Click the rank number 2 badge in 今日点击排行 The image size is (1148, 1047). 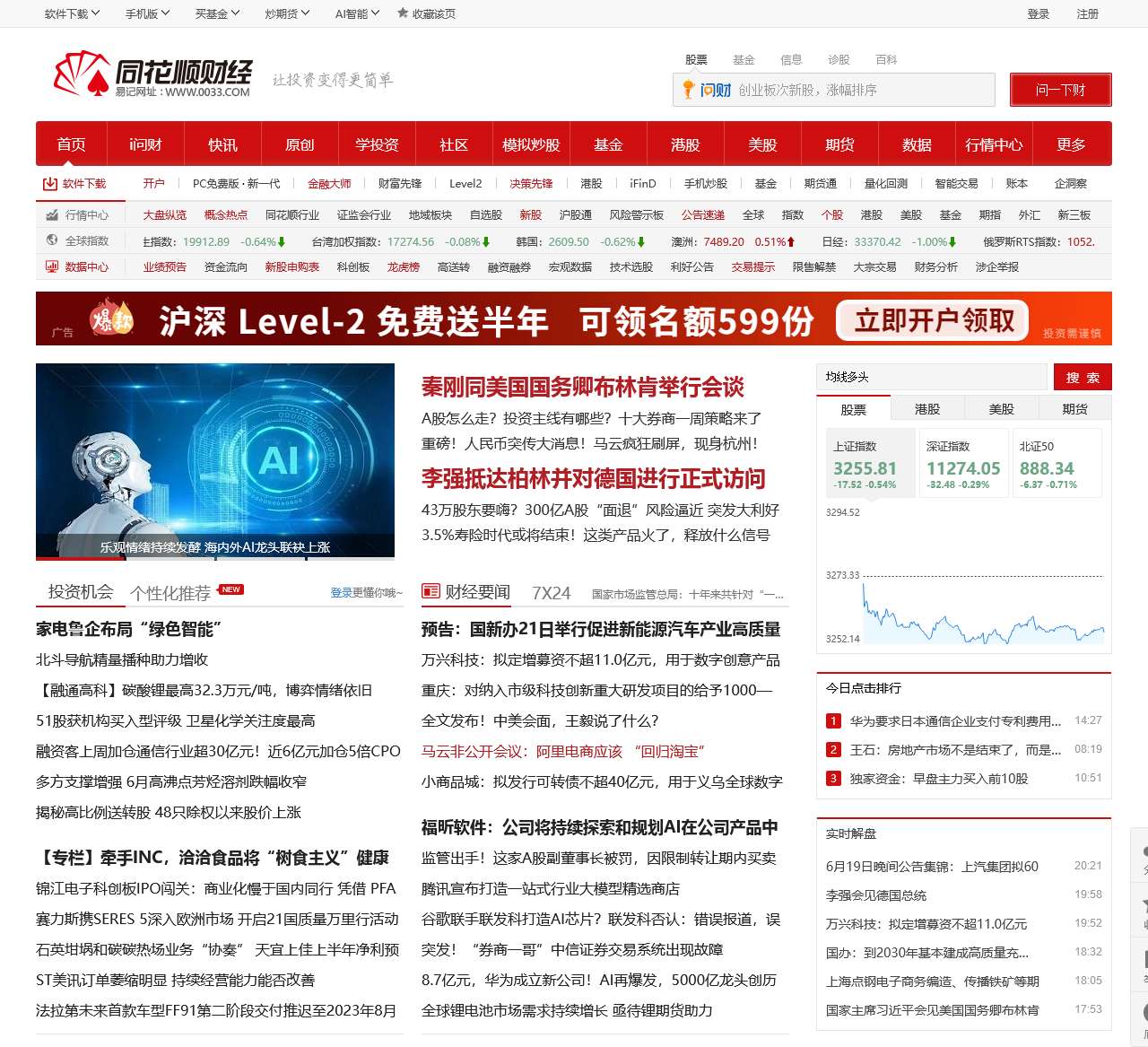(833, 749)
